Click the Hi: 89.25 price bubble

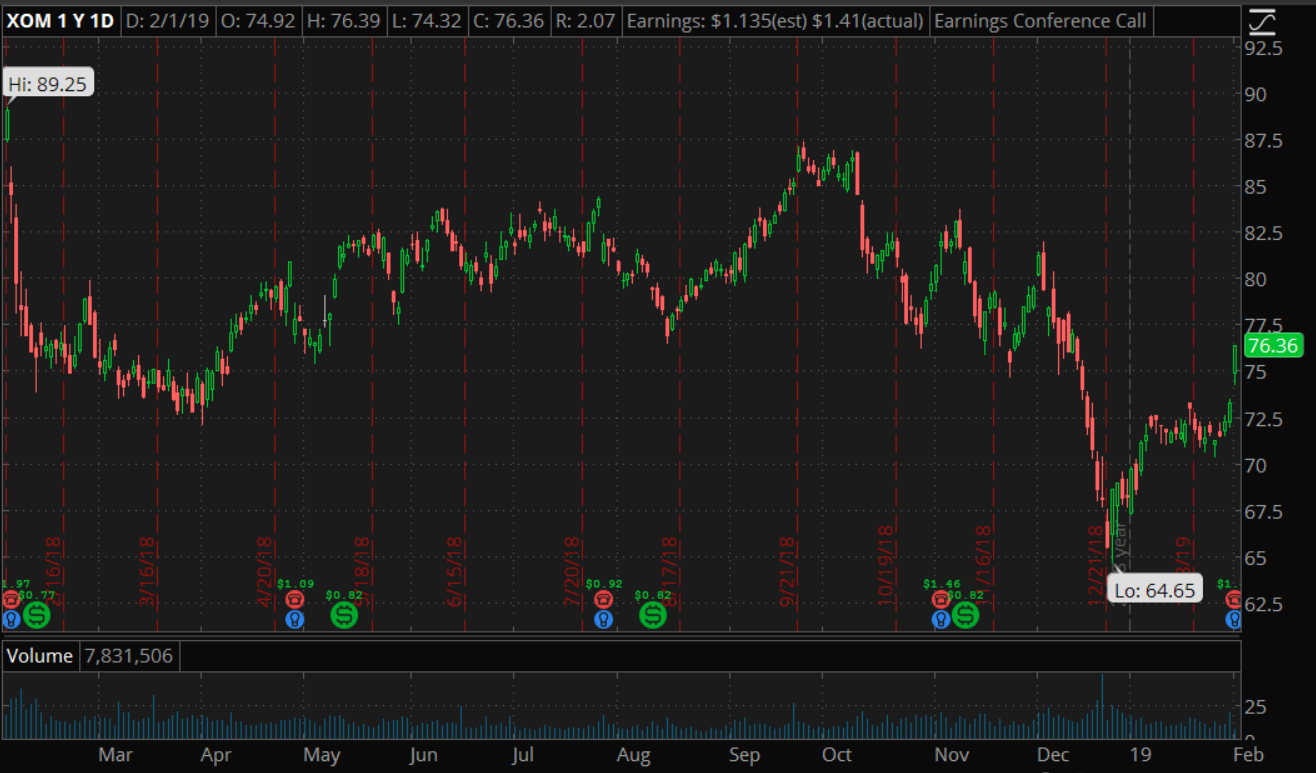pyautogui.click(x=48, y=84)
